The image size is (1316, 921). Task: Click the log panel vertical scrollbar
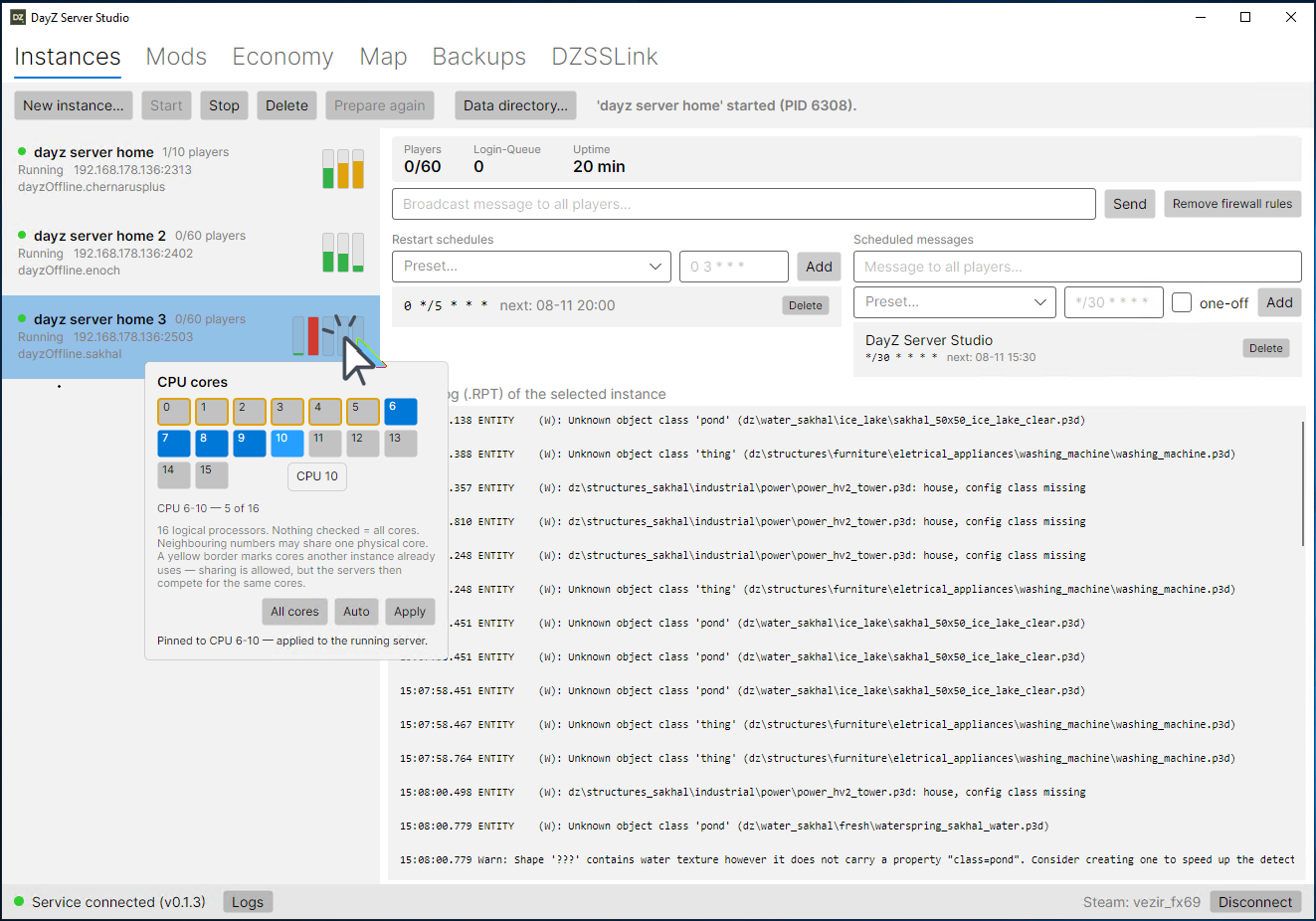[x=1303, y=483]
